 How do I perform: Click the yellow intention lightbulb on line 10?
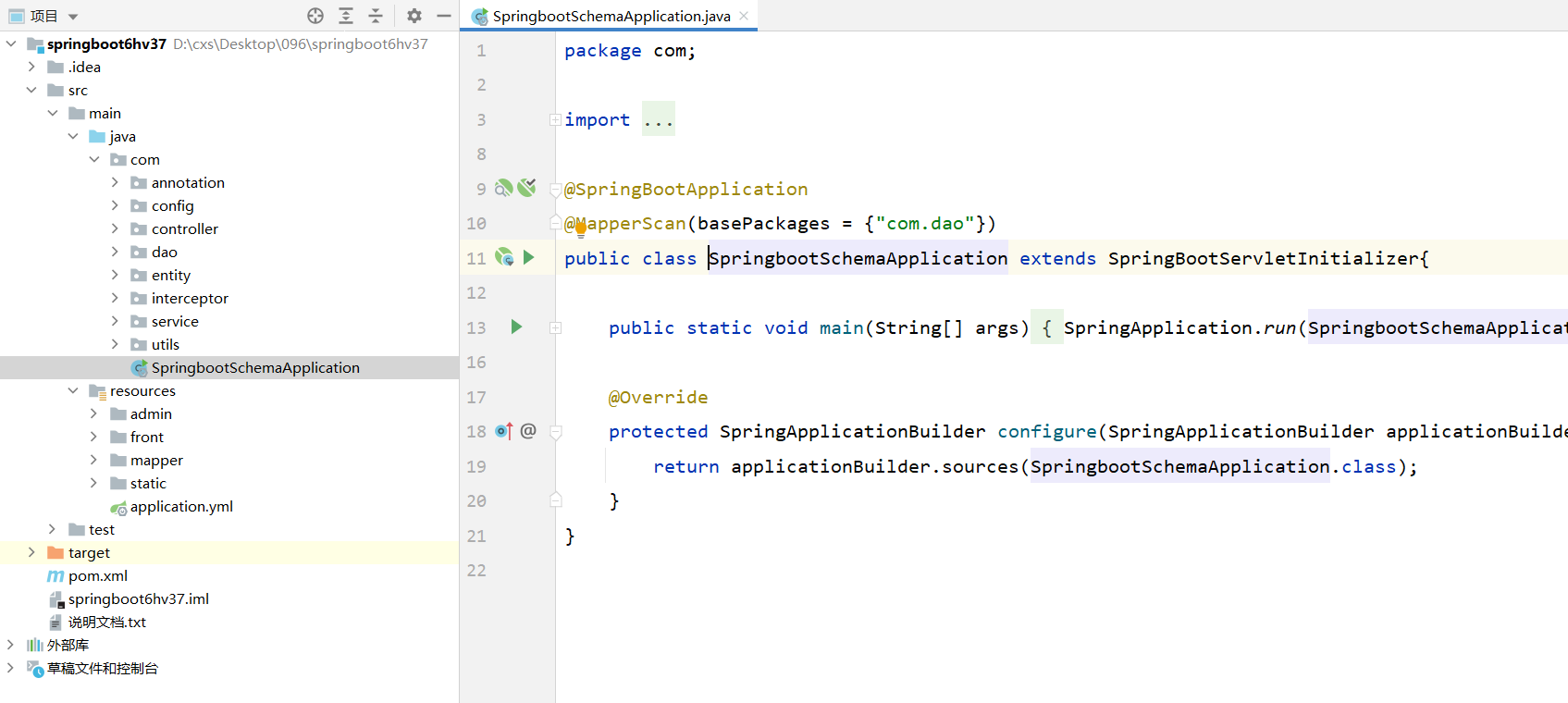click(581, 229)
